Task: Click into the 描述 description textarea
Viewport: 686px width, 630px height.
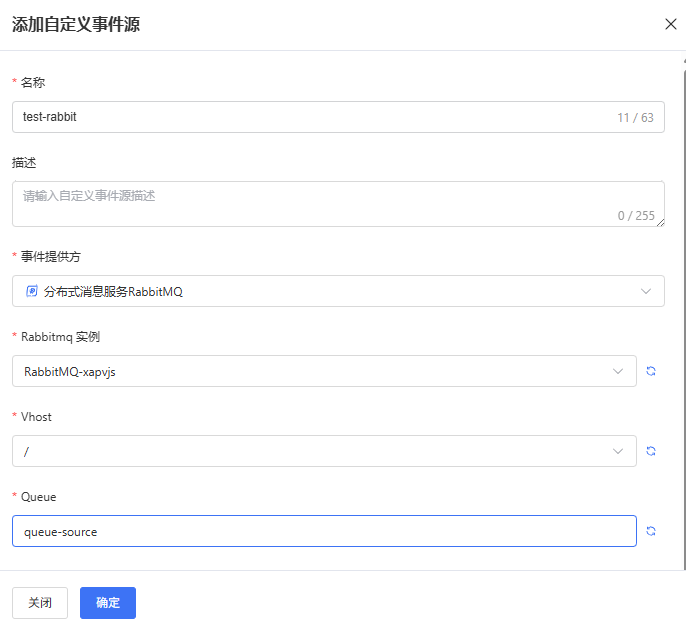Action: (338, 204)
